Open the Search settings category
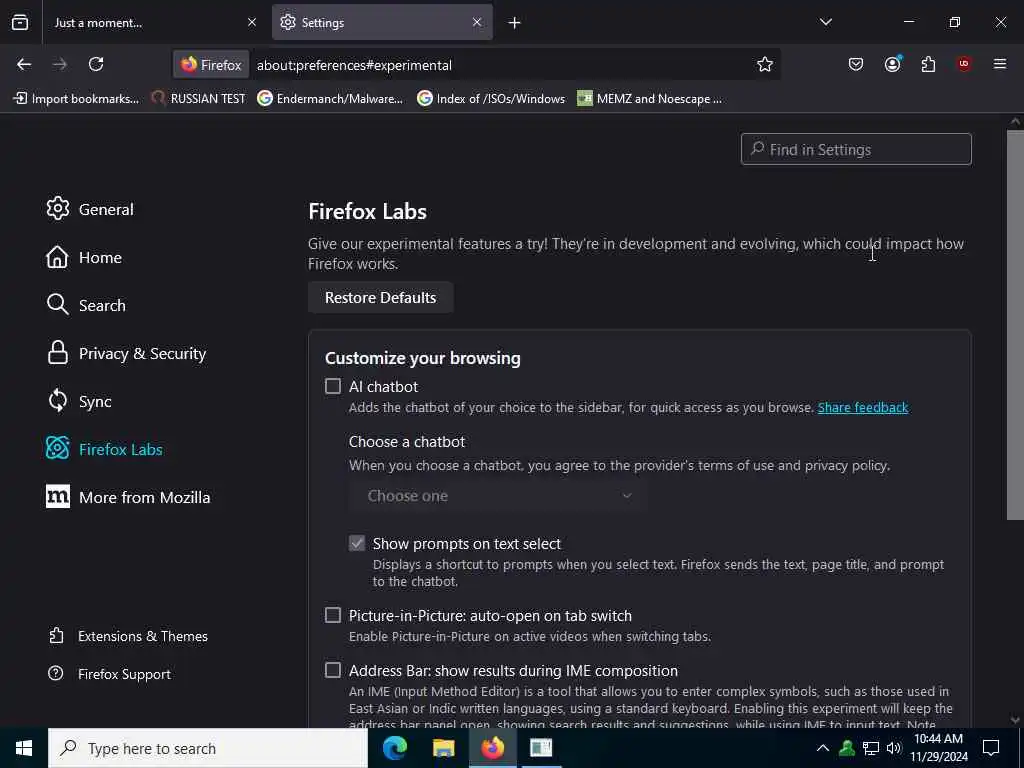This screenshot has height=768, width=1024. point(86,305)
